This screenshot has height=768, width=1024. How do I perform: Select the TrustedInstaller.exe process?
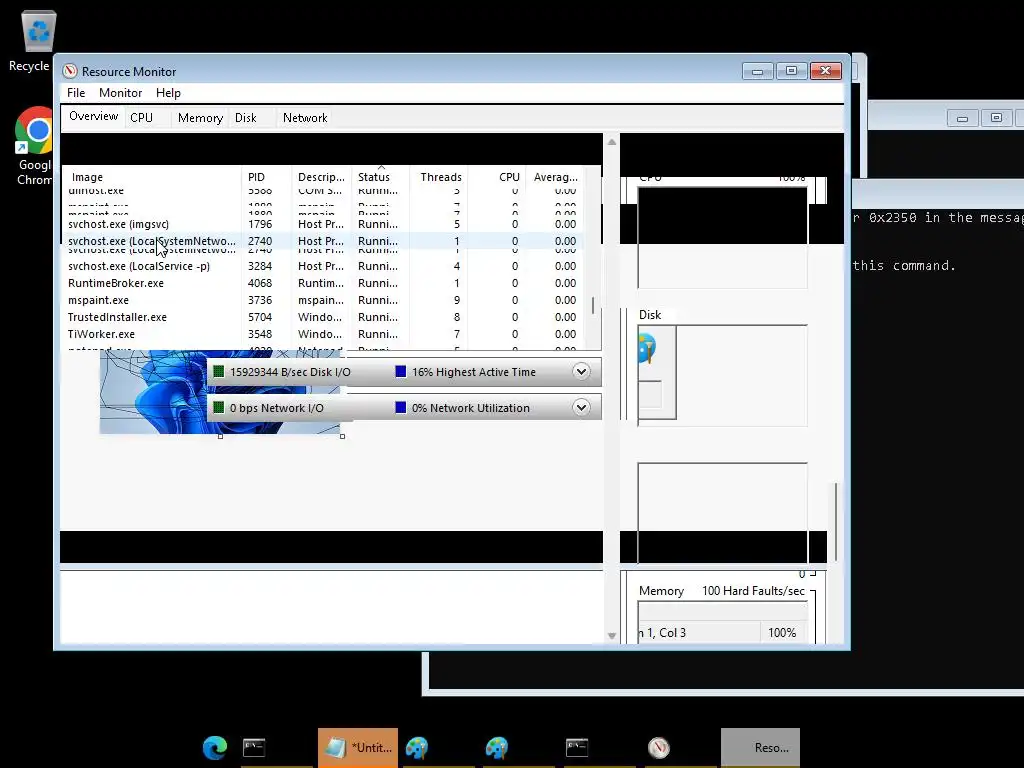(324, 317)
